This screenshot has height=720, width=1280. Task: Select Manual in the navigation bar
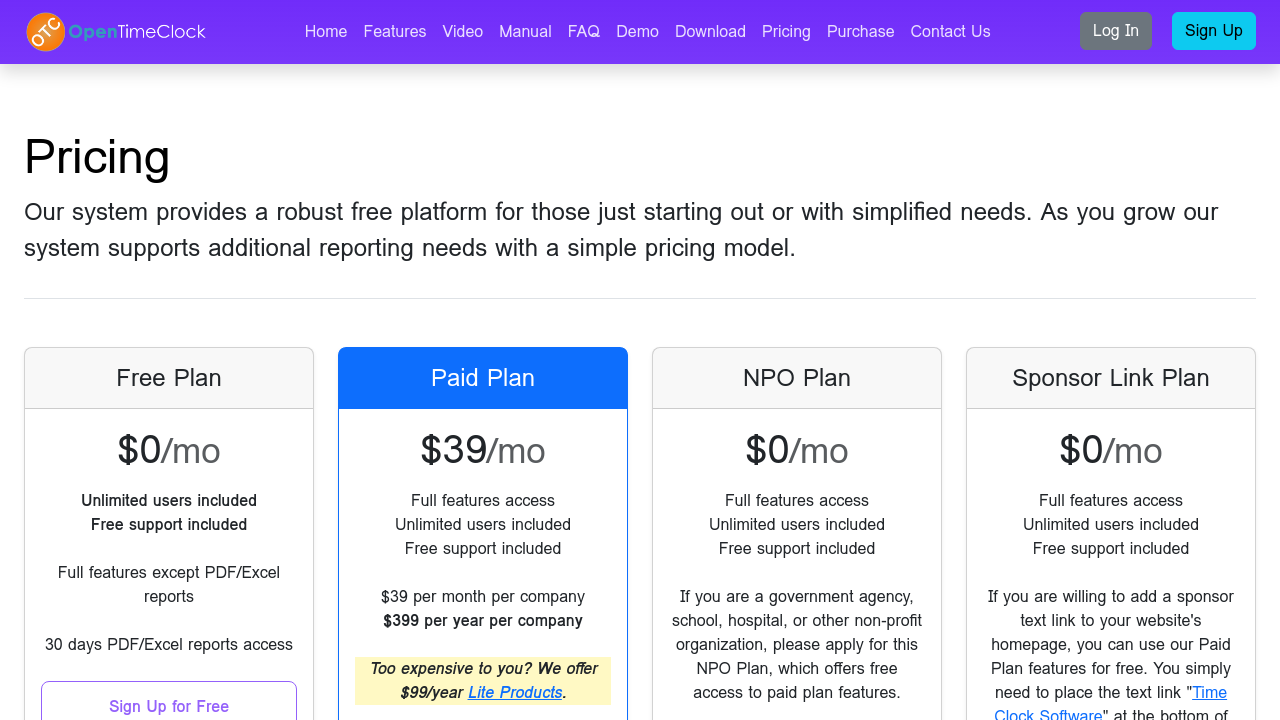point(525,31)
